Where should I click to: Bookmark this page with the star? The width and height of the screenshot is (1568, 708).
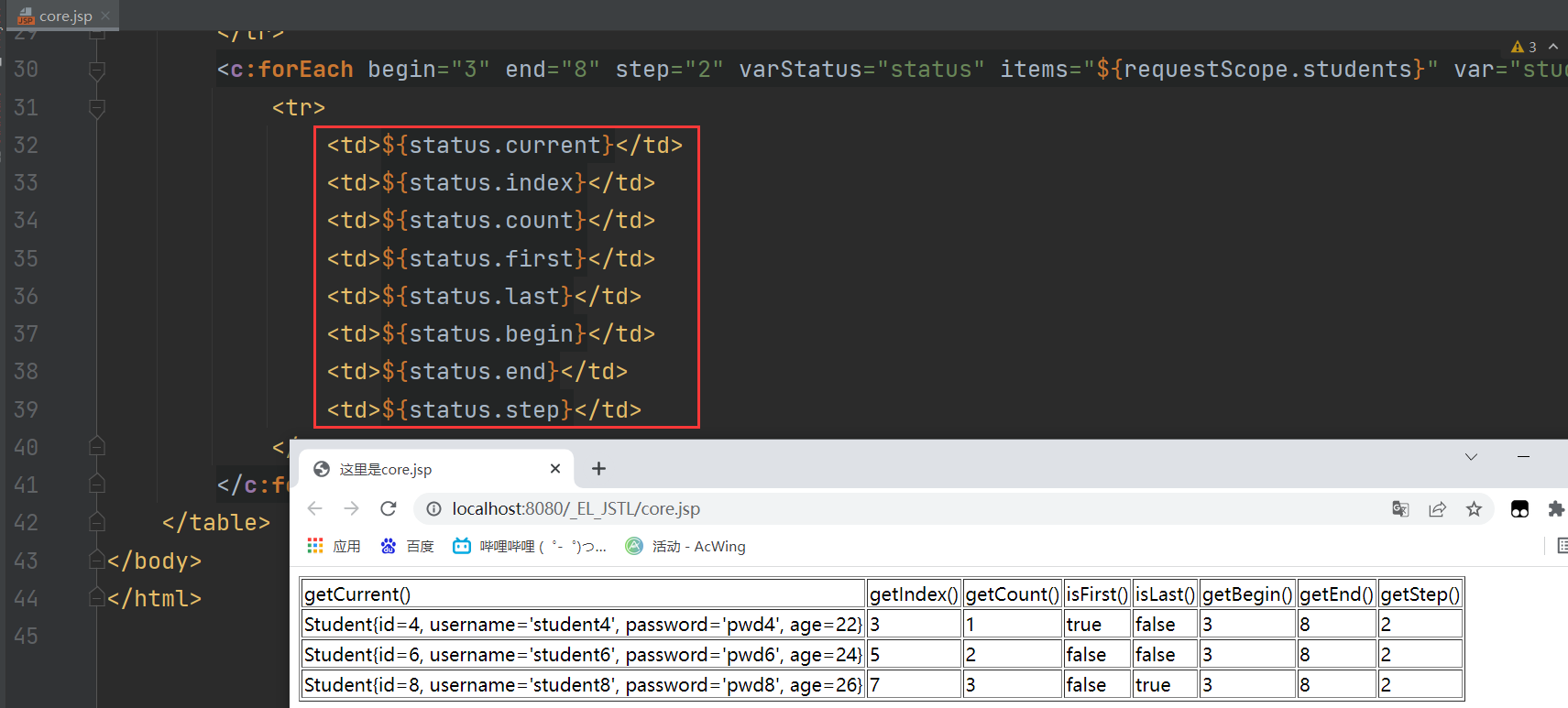pyautogui.click(x=1474, y=508)
